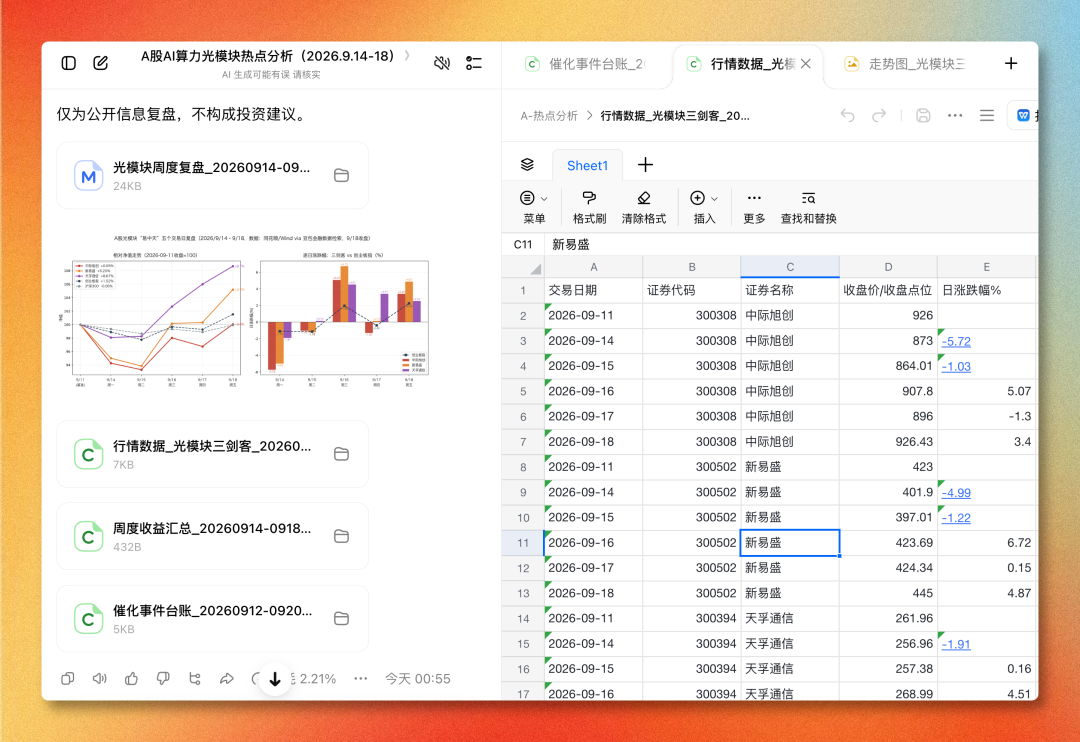Open the A-热点分析 breadcrumb link

[x=549, y=116]
